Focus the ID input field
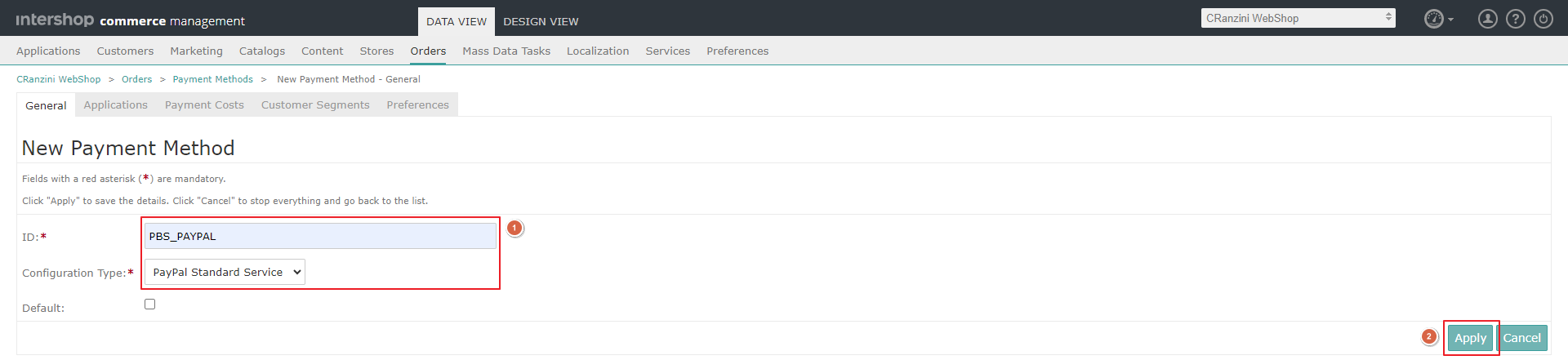 pyautogui.click(x=320, y=236)
